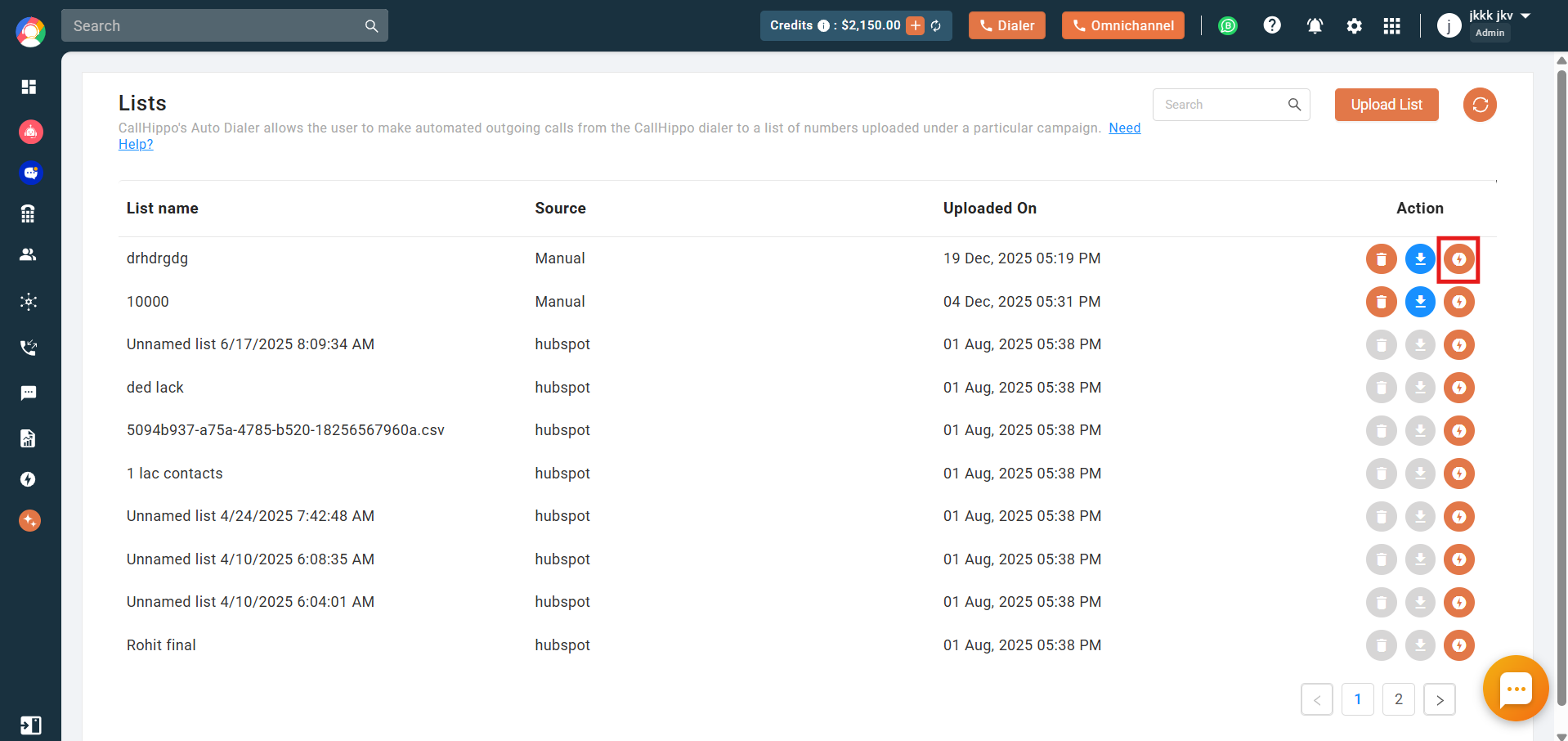Image resolution: width=1568 pixels, height=741 pixels.
Task: Click bolt action for 1 lac contacts
Action: pyautogui.click(x=1459, y=474)
